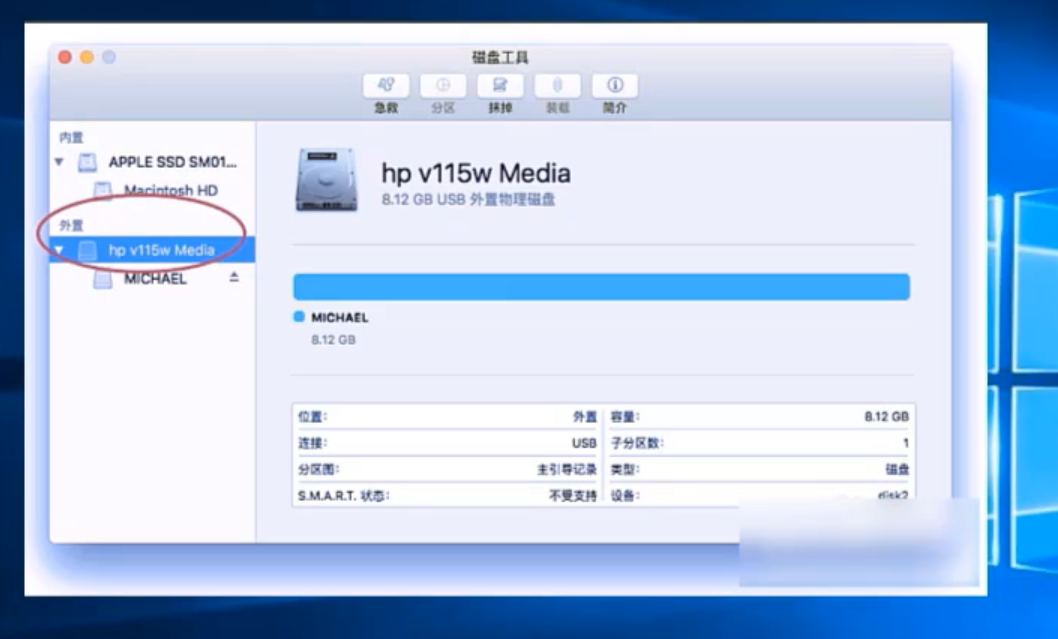Screen dimensions: 1058x639
Task: Click the Mount (装载) toolbar icon
Action: click(558, 87)
